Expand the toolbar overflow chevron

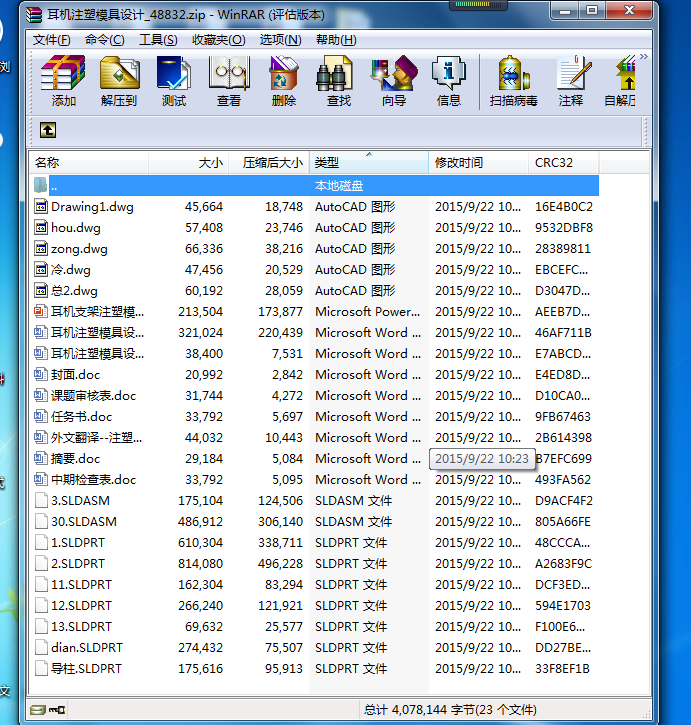[x=644, y=56]
